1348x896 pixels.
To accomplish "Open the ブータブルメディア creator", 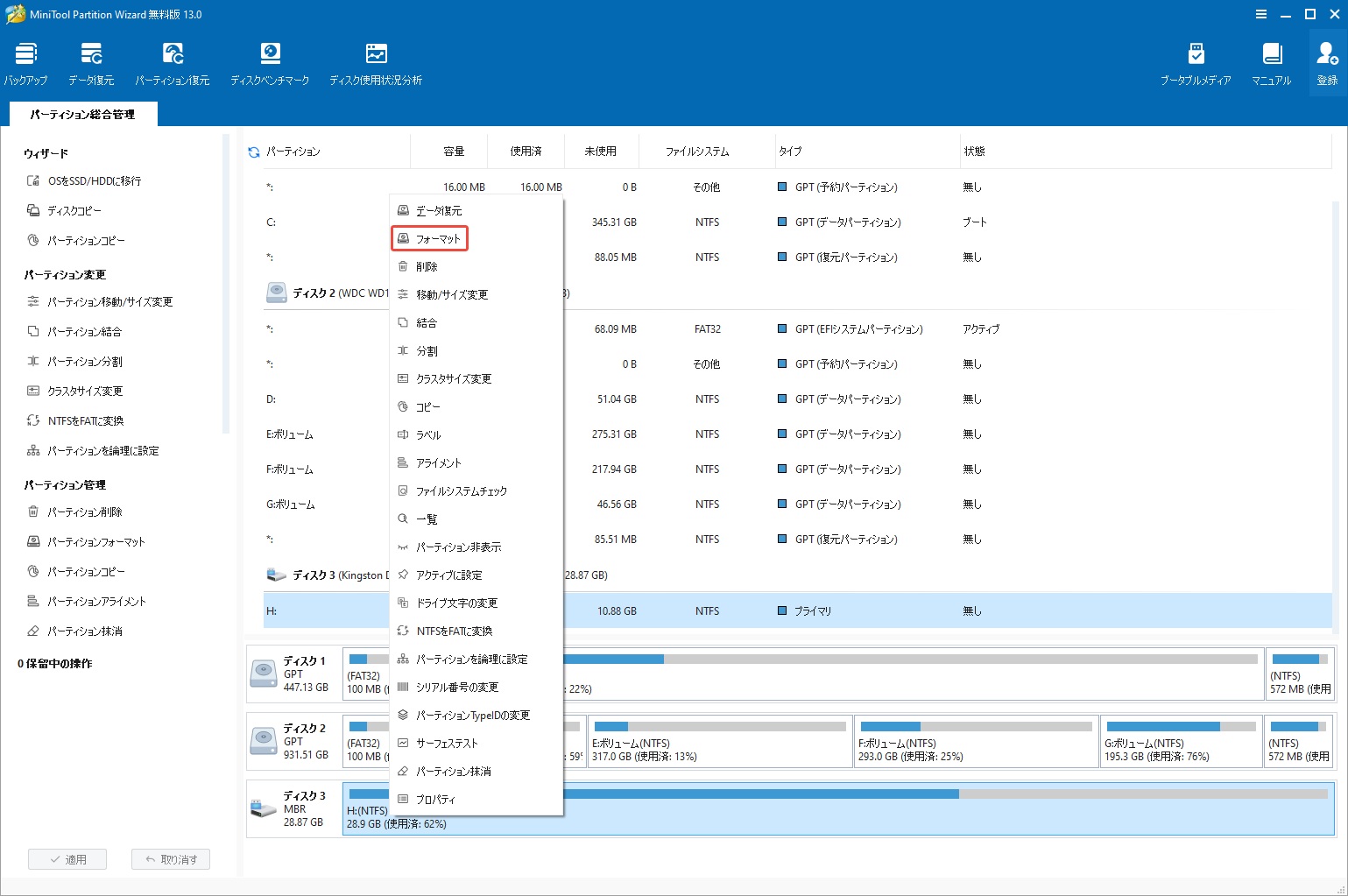I will [1196, 61].
